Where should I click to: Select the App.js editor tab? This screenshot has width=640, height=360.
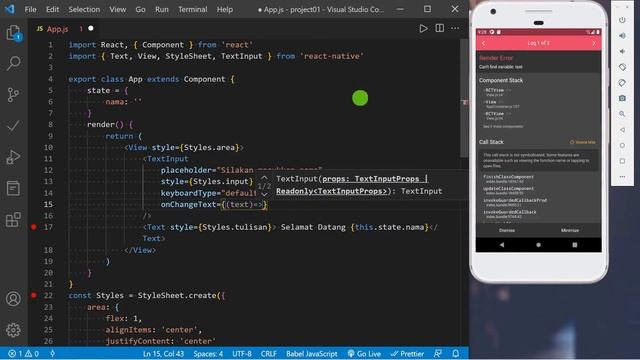click(x=63, y=29)
